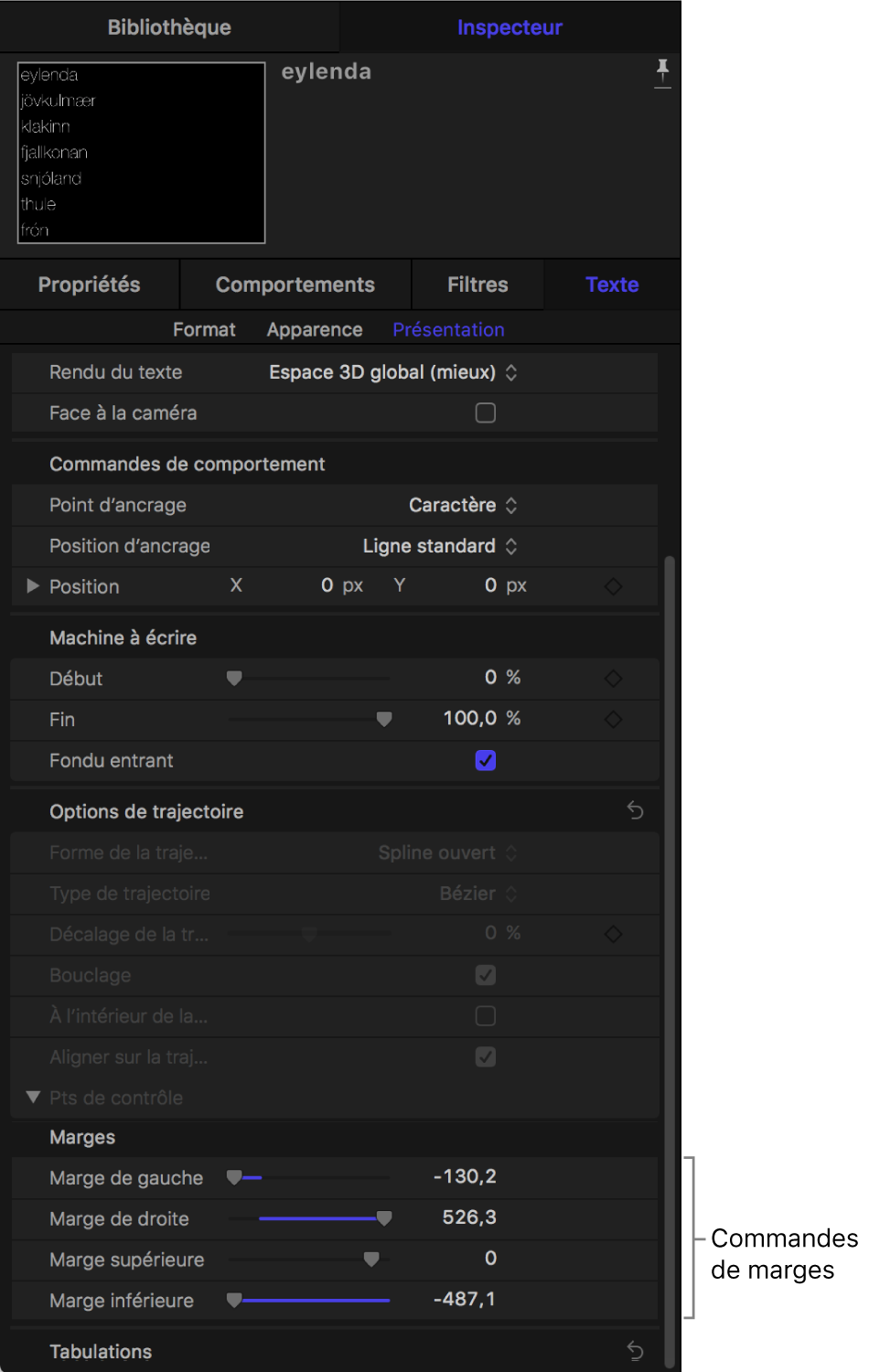Viewport: 869px width, 1372px height.
Task: Click the Début keyframe diamond icon
Action: click(x=613, y=679)
